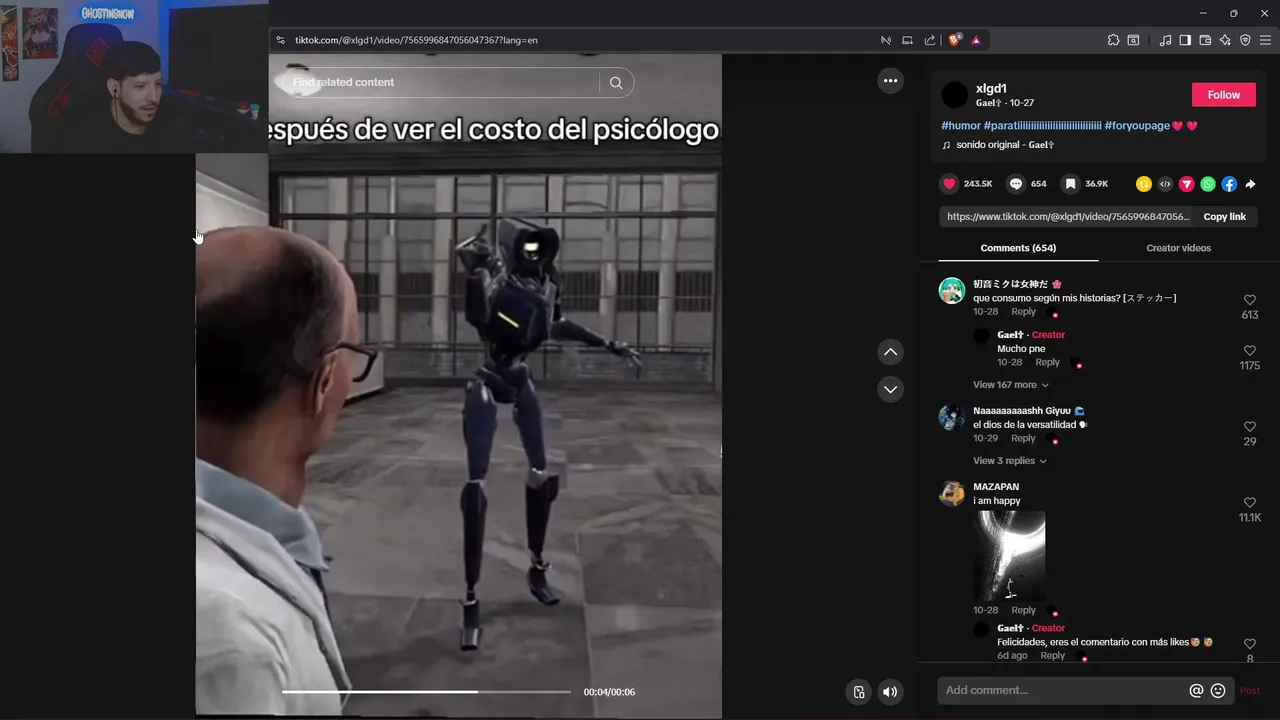The width and height of the screenshot is (1280, 720).
Task: Like MAZAPAN's 'i am happy' comment
Action: tap(1249, 503)
